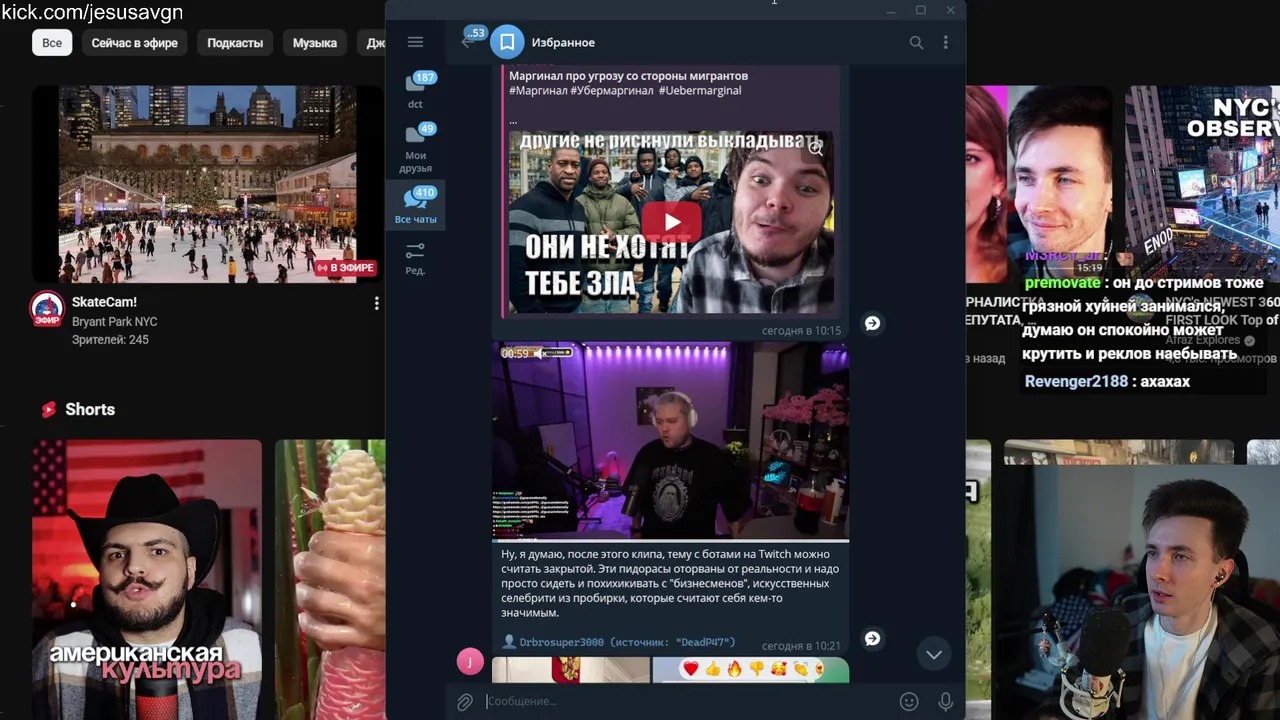This screenshot has height=720, width=1280.
Task: Select the Все filter chip on YouTube
Action: [52, 43]
